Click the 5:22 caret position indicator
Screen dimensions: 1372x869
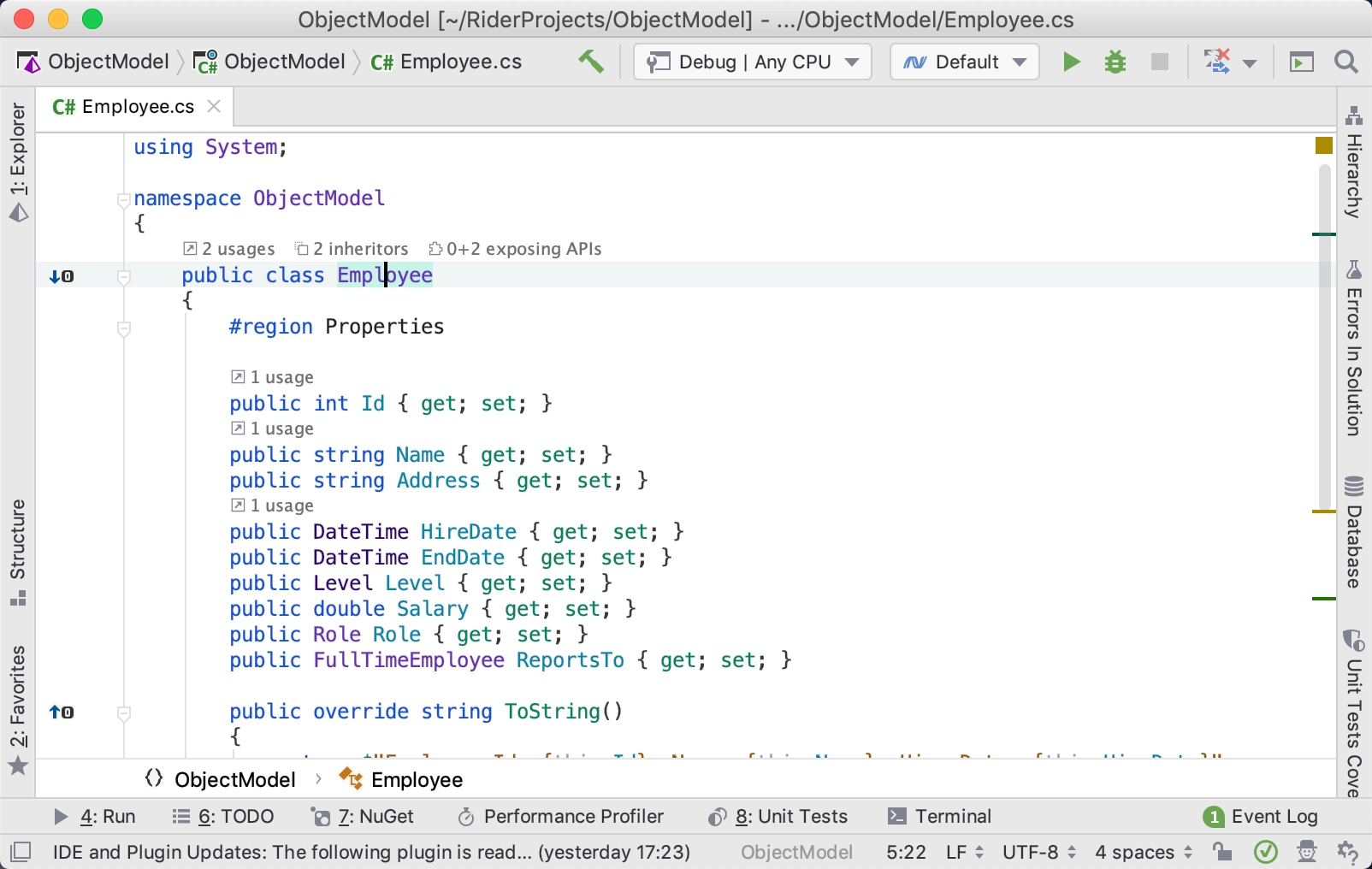coord(906,852)
